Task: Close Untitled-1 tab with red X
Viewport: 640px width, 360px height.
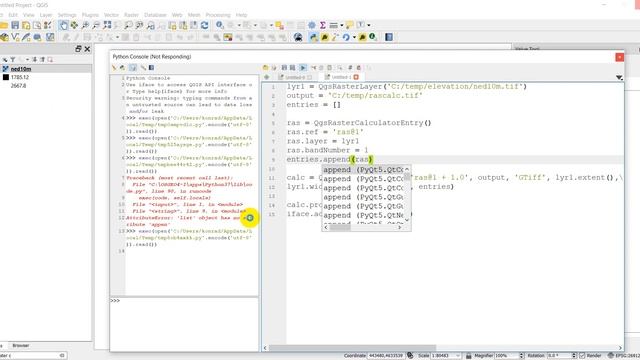Action: click(356, 77)
